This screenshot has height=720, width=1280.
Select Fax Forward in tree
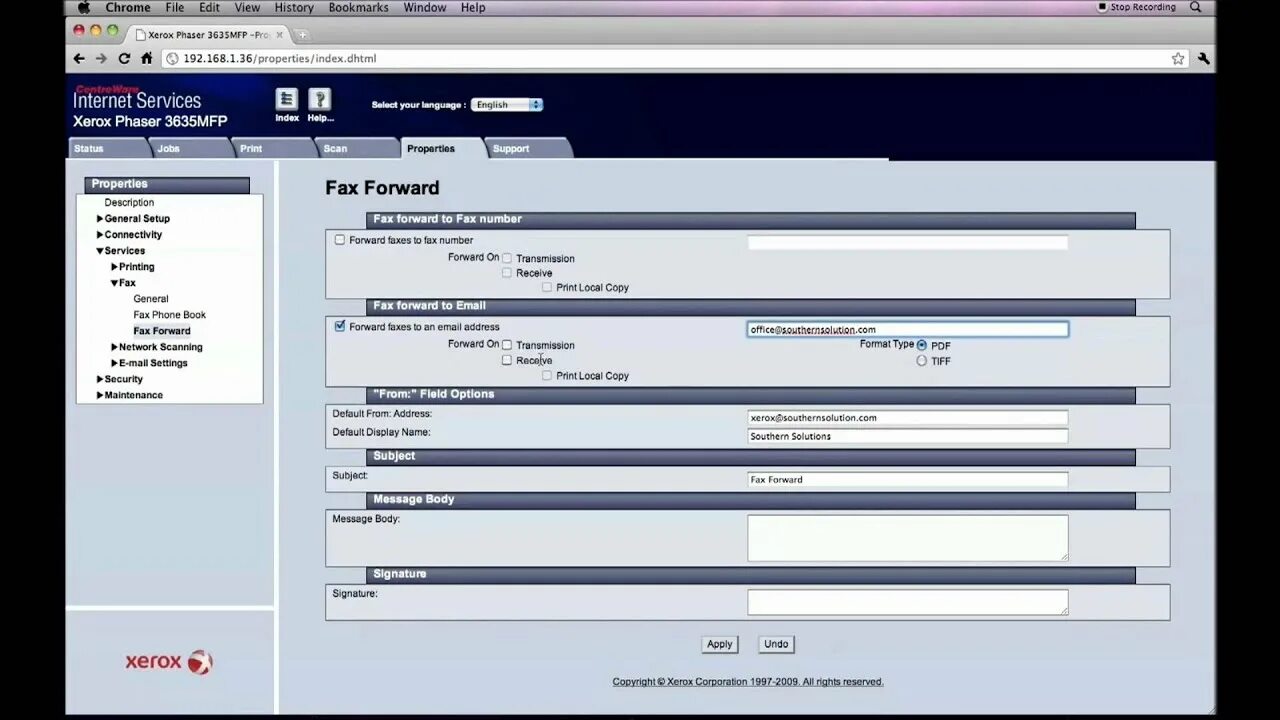(162, 331)
